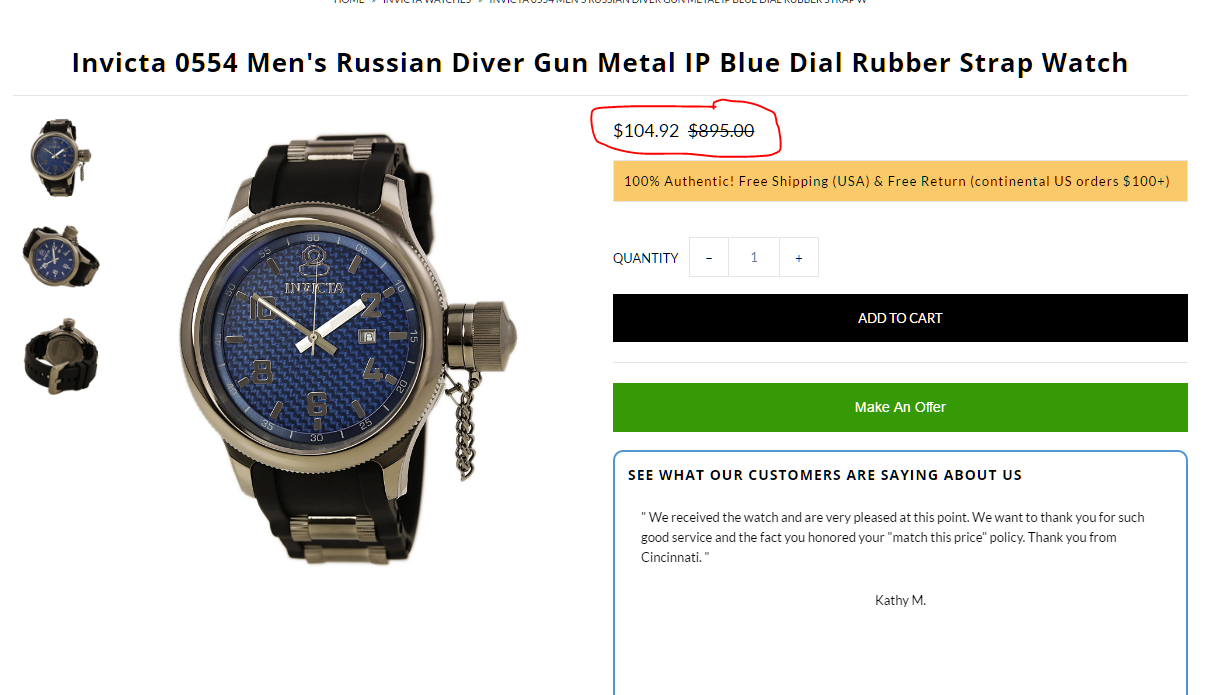Click the reviewer name Kathy M.
Screen dimensions: 1228x695
point(900,600)
